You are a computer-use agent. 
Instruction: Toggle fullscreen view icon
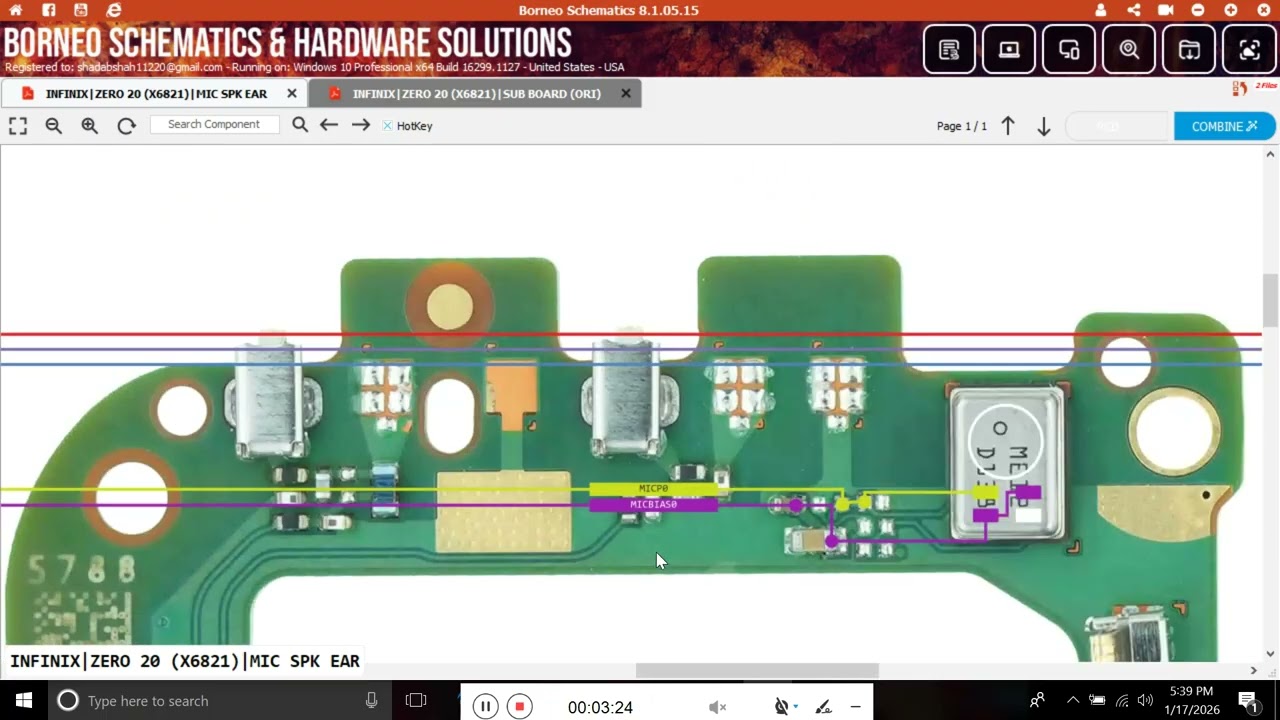pyautogui.click(x=18, y=126)
